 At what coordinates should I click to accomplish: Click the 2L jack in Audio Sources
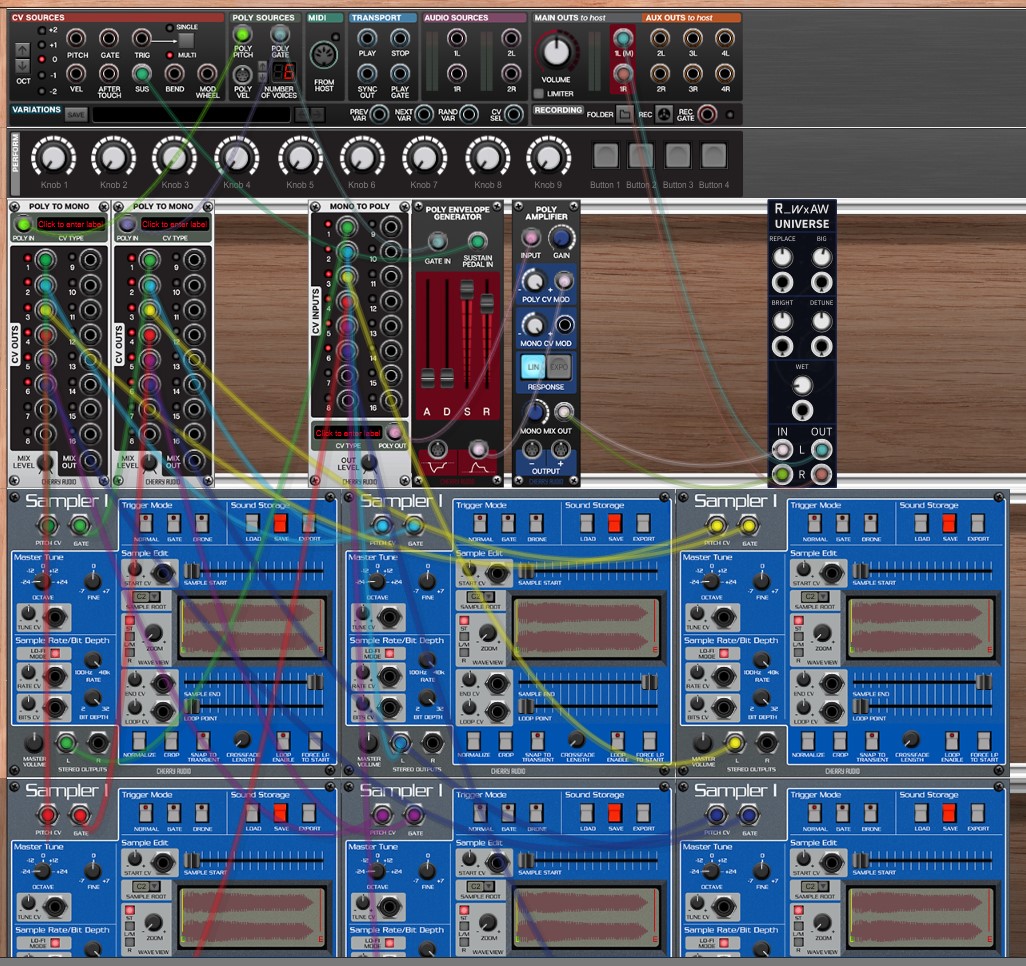(511, 39)
